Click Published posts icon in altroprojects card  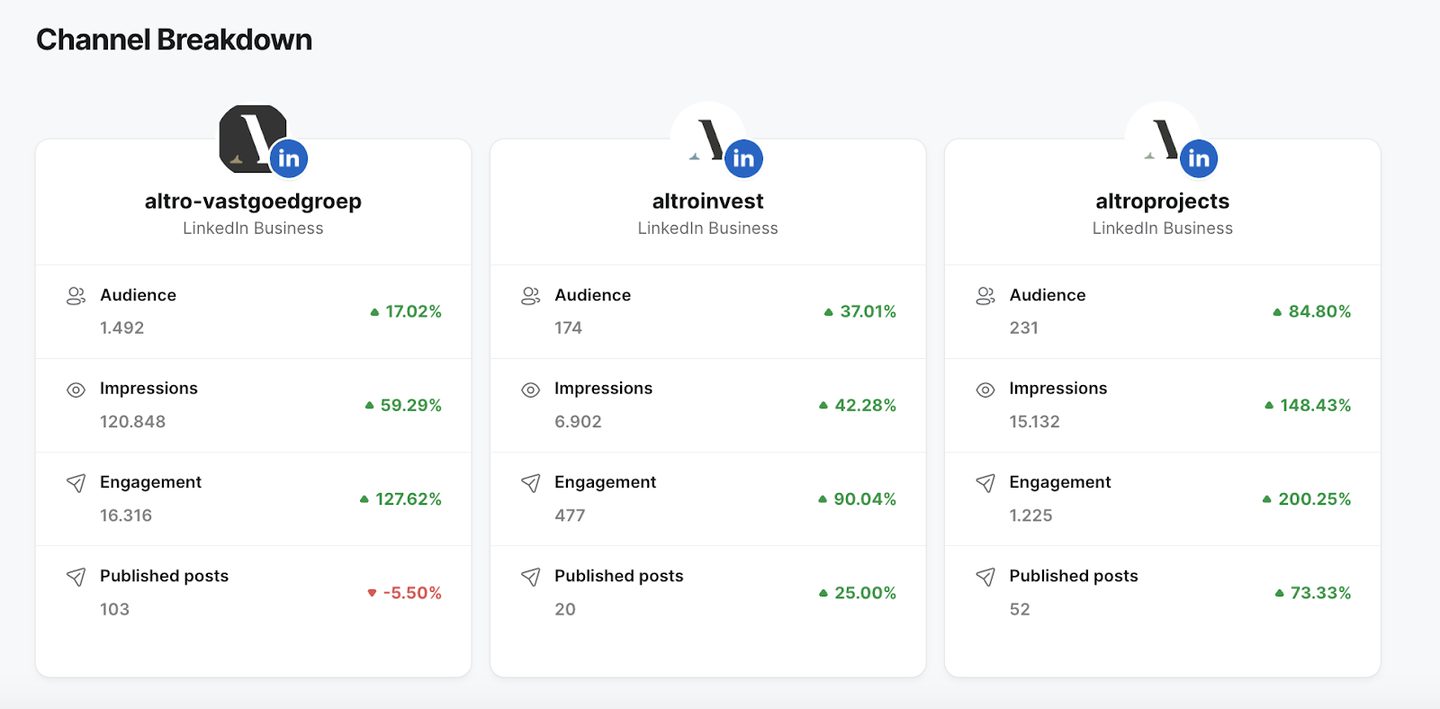coord(985,577)
